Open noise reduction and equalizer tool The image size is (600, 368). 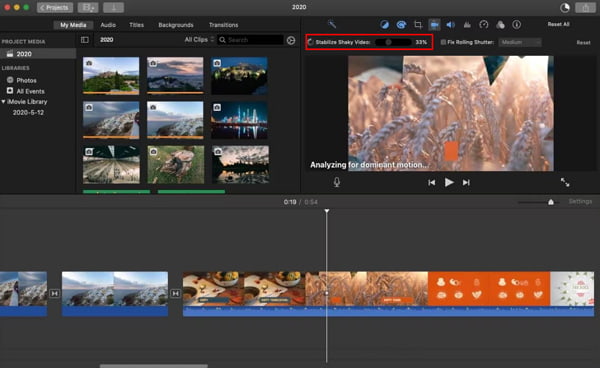(x=467, y=25)
